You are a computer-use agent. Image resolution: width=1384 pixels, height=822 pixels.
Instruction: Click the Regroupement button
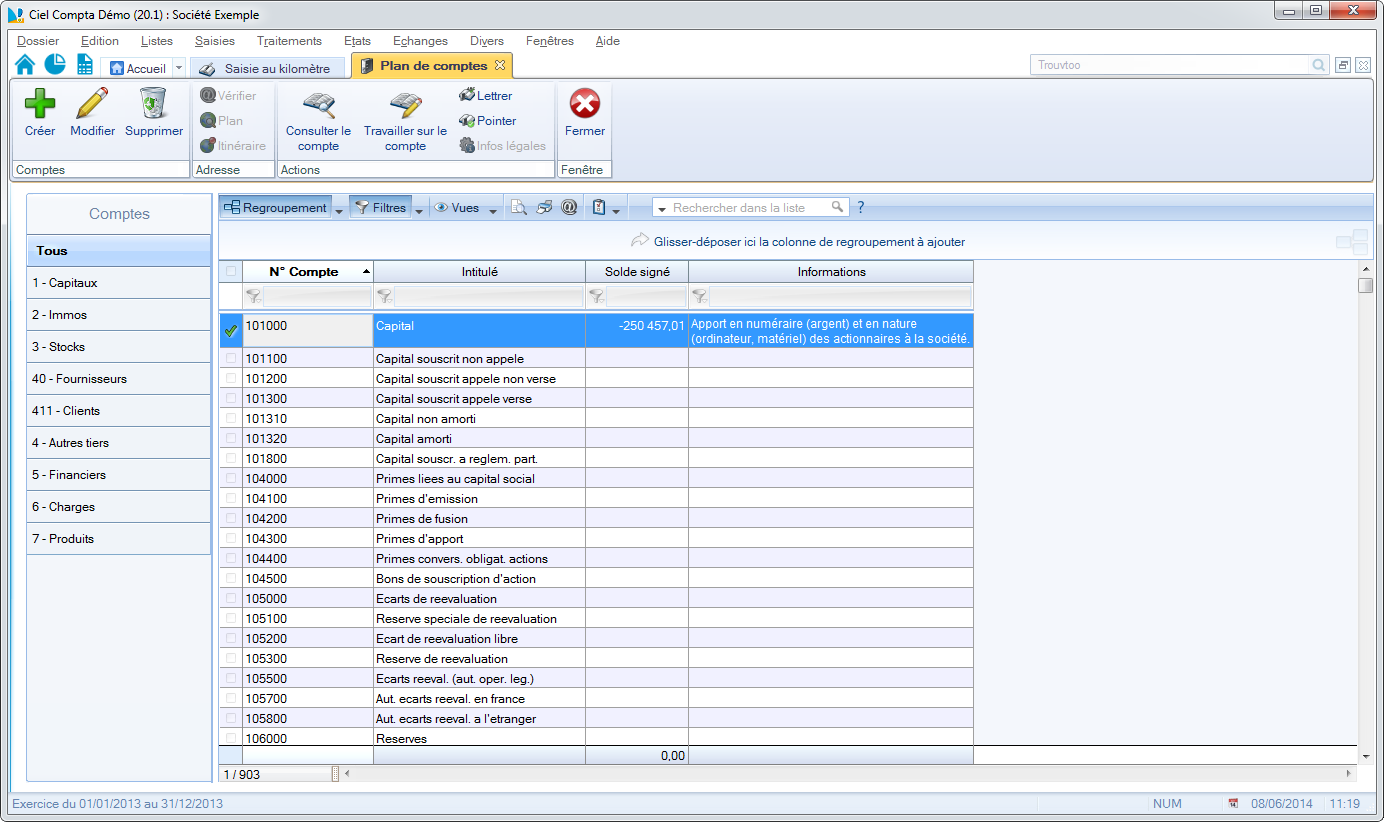[x=276, y=208]
